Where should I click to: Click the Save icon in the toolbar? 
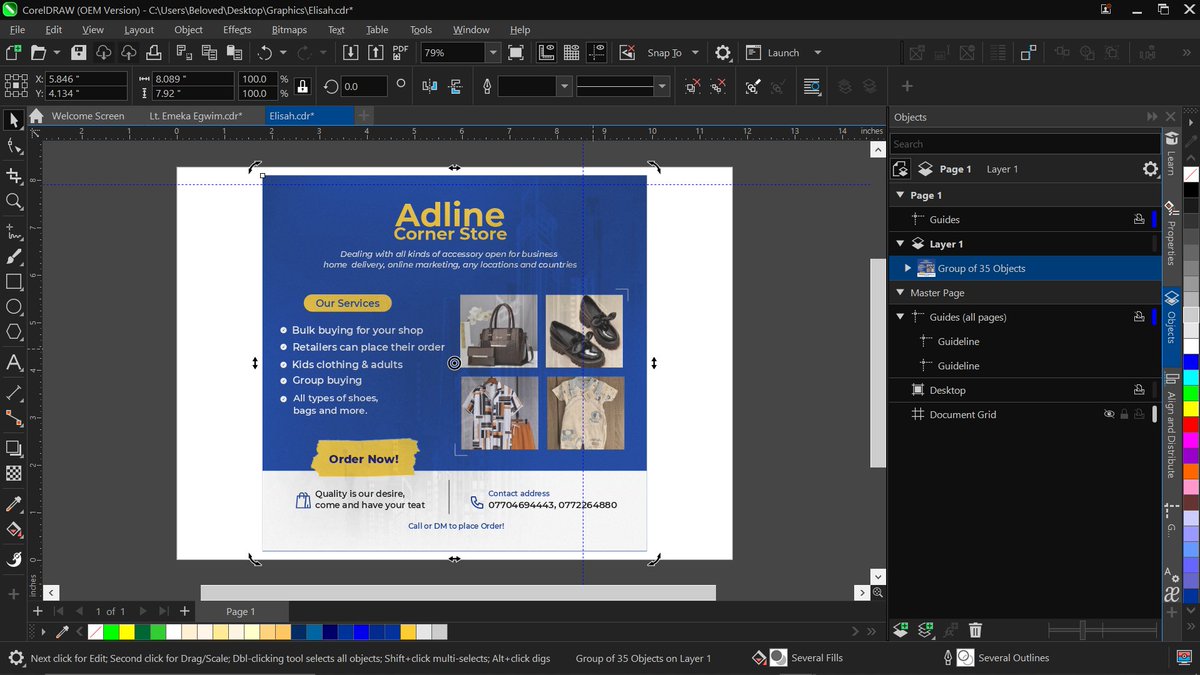(78, 53)
